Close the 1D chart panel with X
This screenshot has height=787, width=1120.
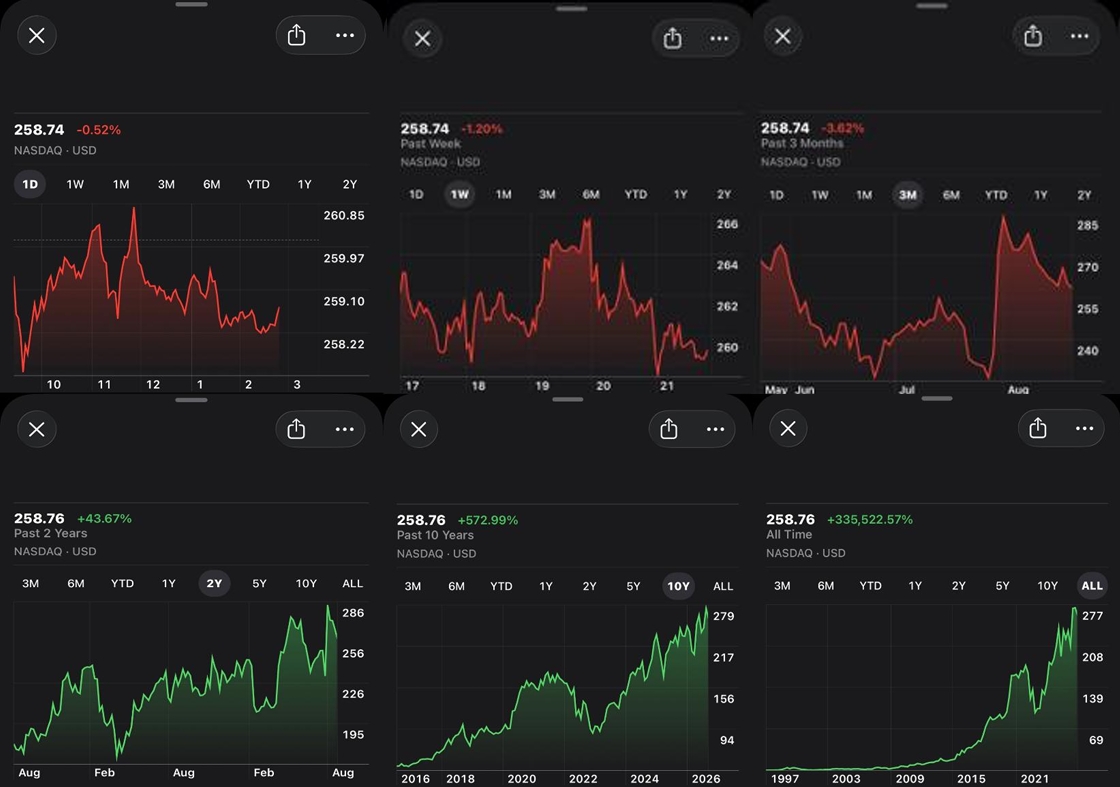[x=36, y=35]
